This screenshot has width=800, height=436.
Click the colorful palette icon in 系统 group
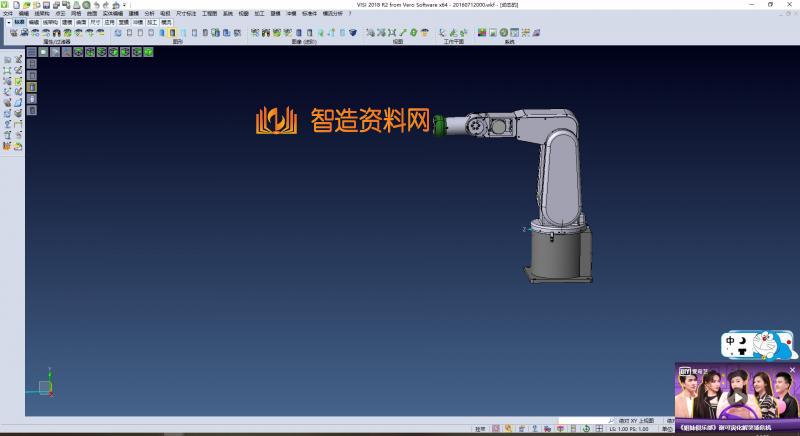[481, 33]
